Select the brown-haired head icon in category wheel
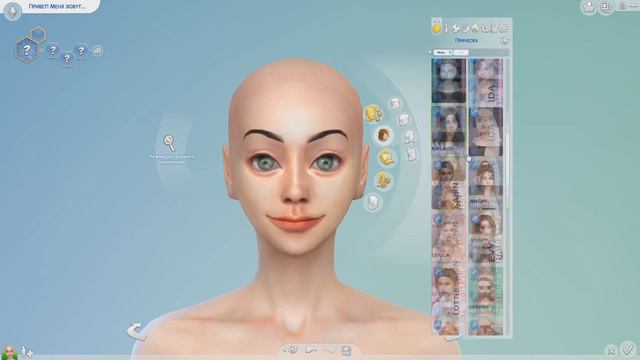 384,135
